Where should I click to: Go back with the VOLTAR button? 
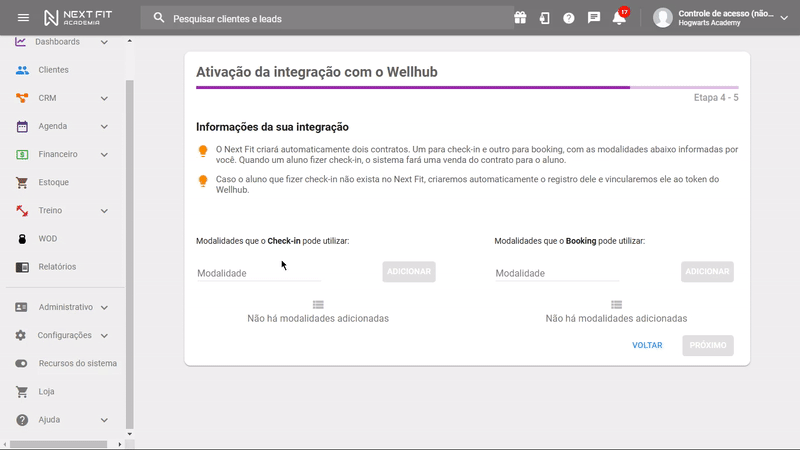[647, 345]
